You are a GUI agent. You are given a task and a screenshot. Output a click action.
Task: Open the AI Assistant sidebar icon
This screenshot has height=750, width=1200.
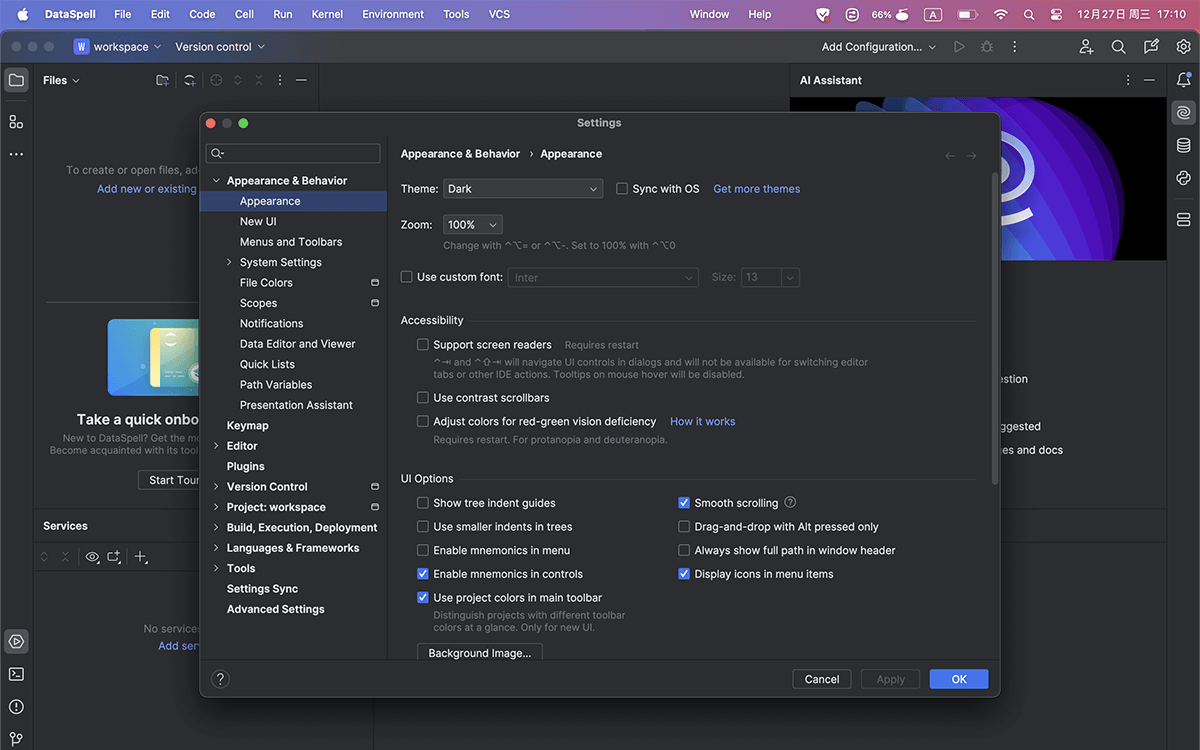pyautogui.click(x=1184, y=113)
